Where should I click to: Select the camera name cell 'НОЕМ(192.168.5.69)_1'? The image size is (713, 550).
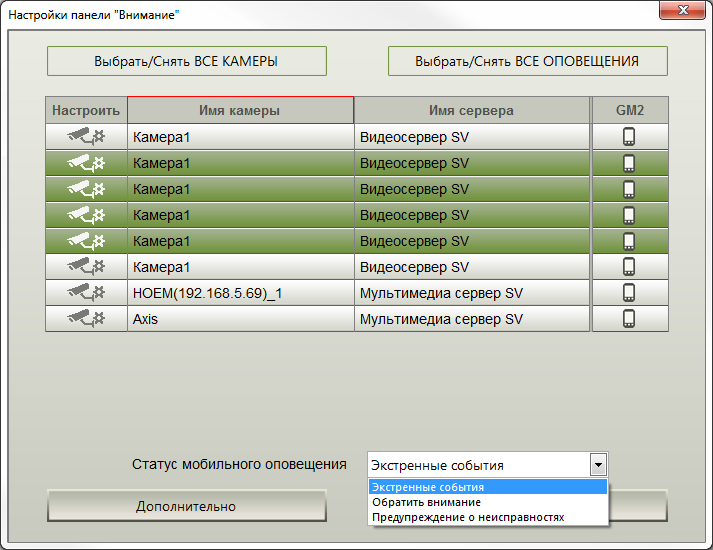(x=241, y=293)
